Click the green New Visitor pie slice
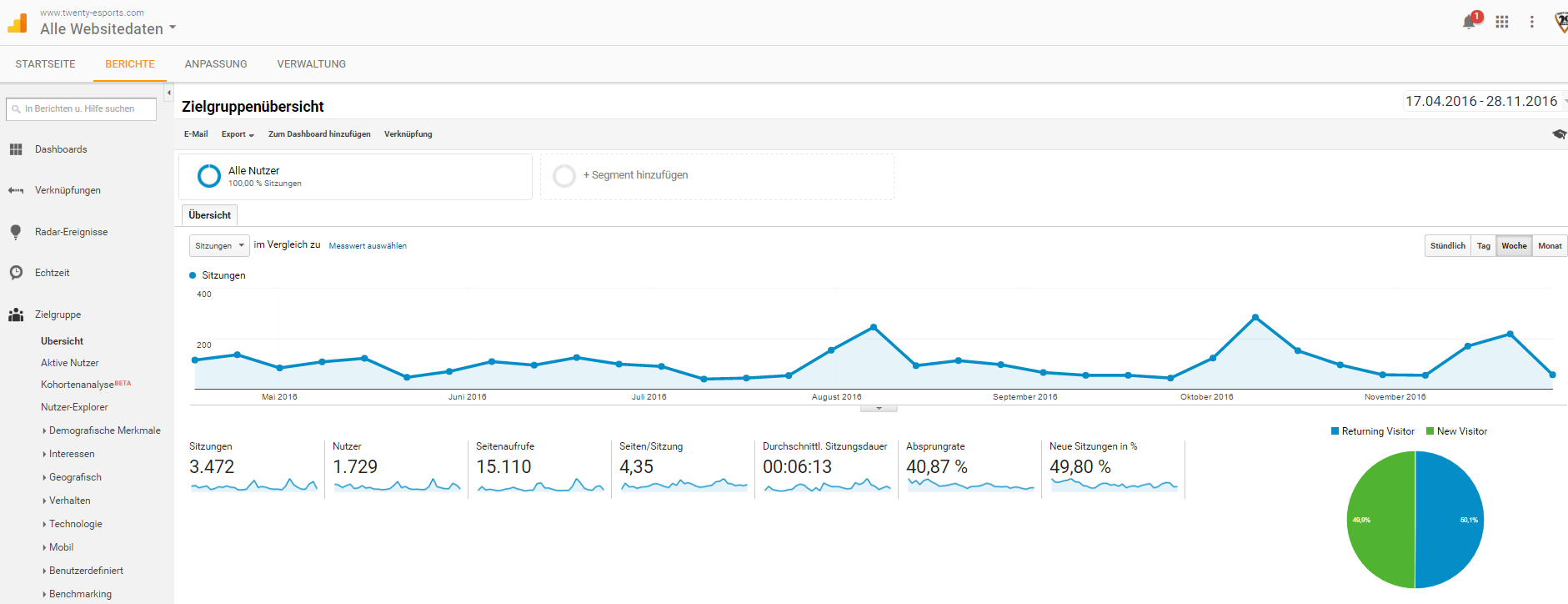 (1380, 520)
